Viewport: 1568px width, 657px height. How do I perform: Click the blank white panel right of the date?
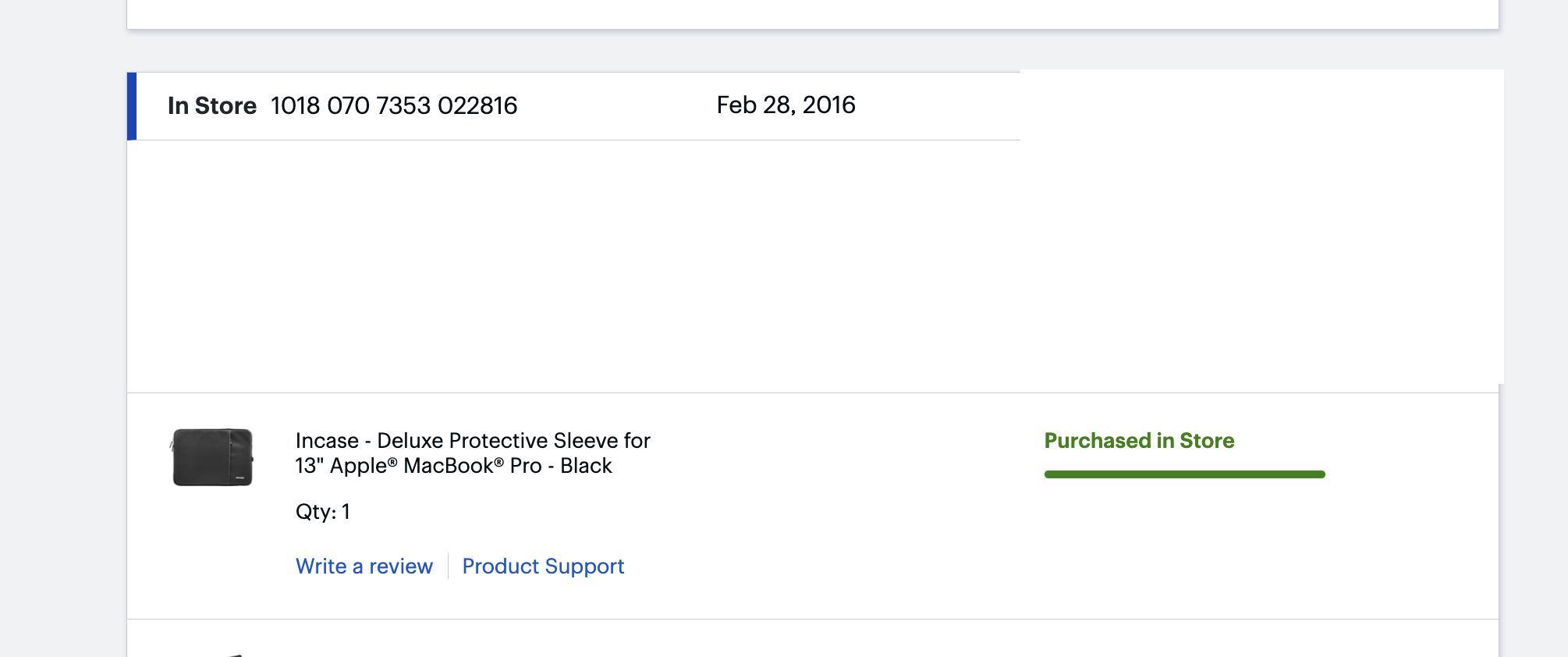point(1261,225)
